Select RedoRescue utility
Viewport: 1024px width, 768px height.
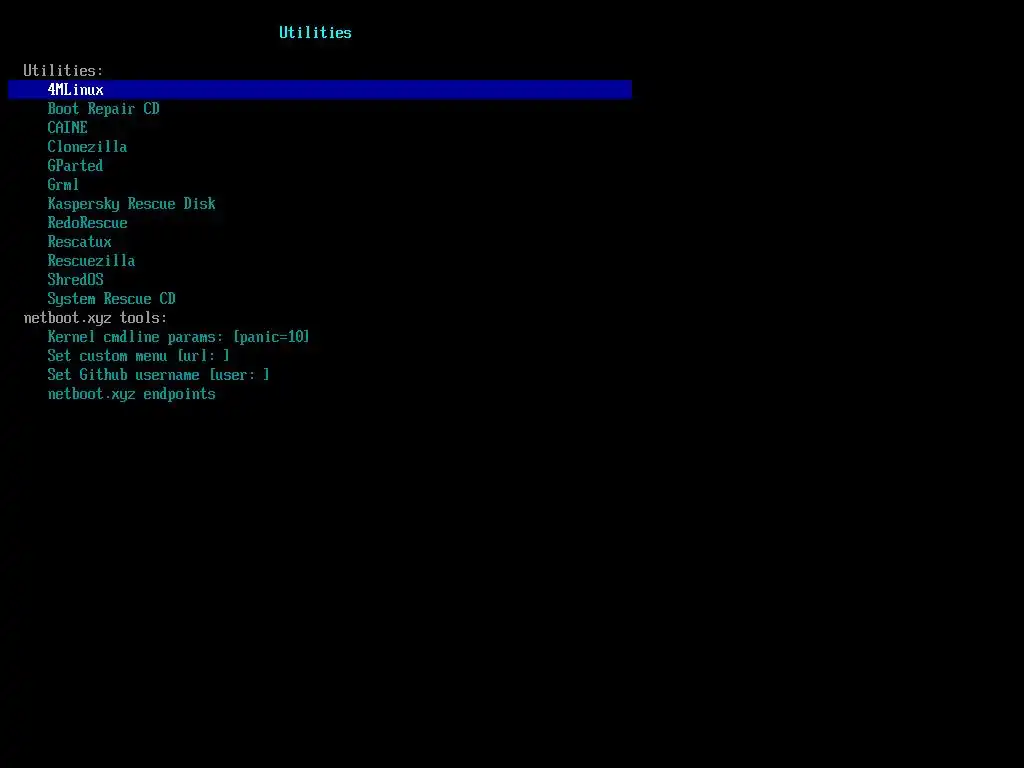88,222
